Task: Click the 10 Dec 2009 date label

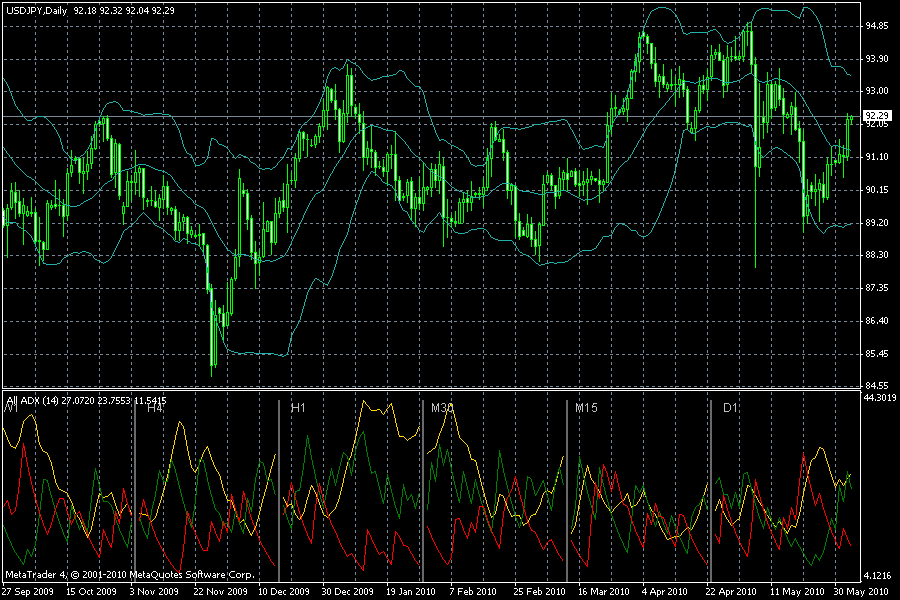Action: pyautogui.click(x=284, y=591)
